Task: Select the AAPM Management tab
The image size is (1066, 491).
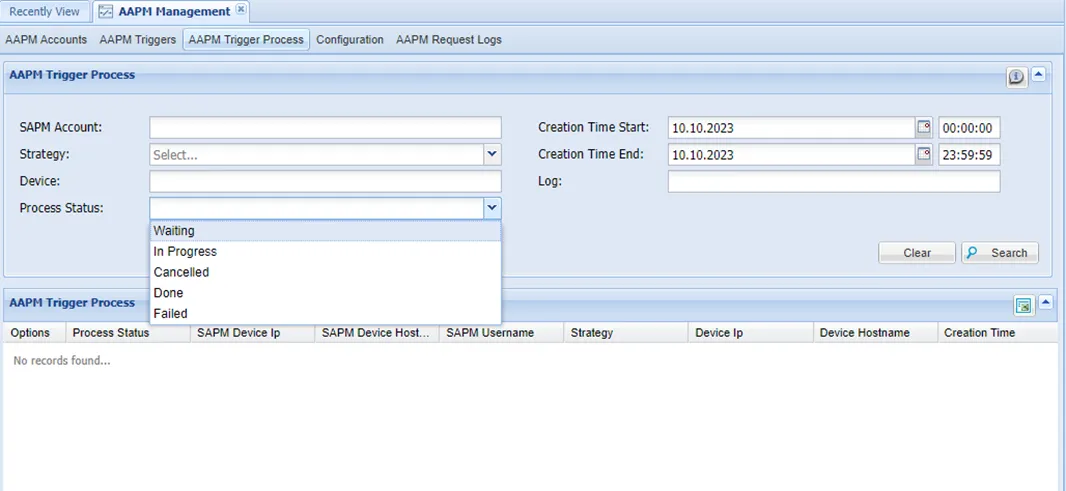Action: (x=171, y=12)
